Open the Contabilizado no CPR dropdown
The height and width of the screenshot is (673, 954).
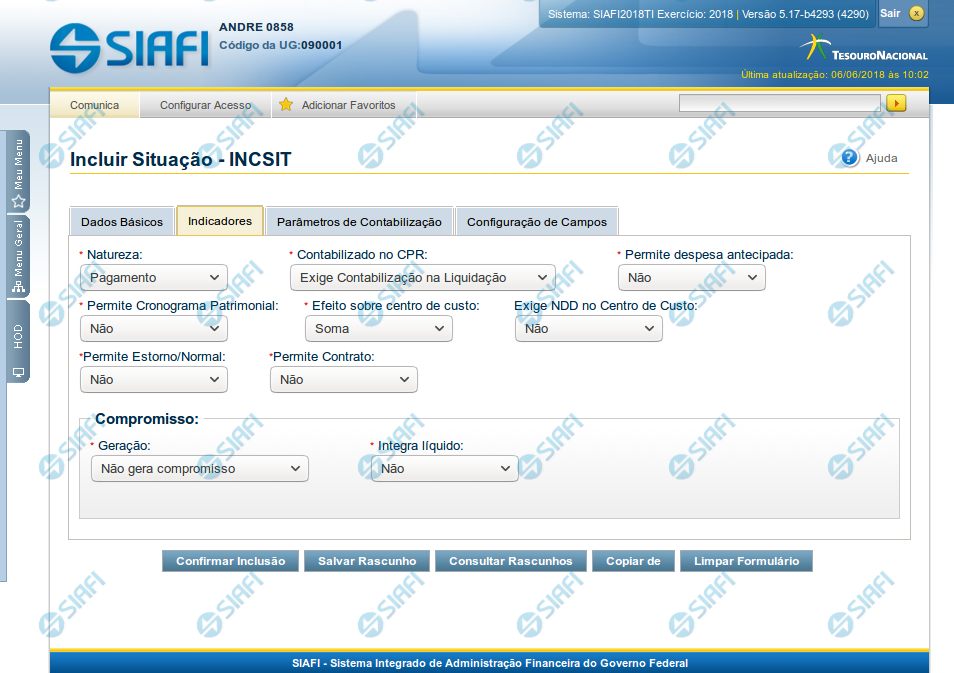pyautogui.click(x=422, y=278)
